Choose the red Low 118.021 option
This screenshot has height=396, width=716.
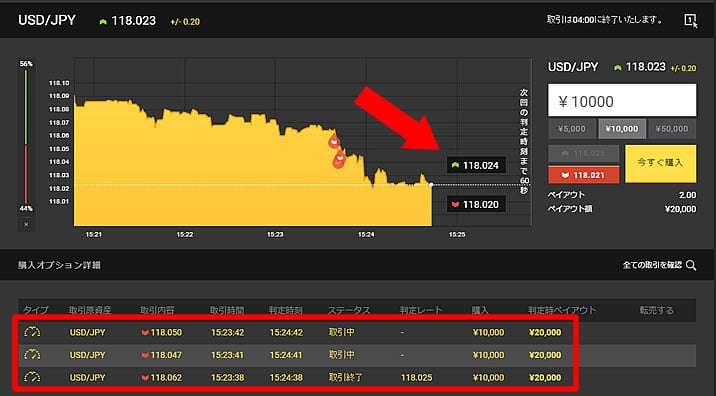584,175
